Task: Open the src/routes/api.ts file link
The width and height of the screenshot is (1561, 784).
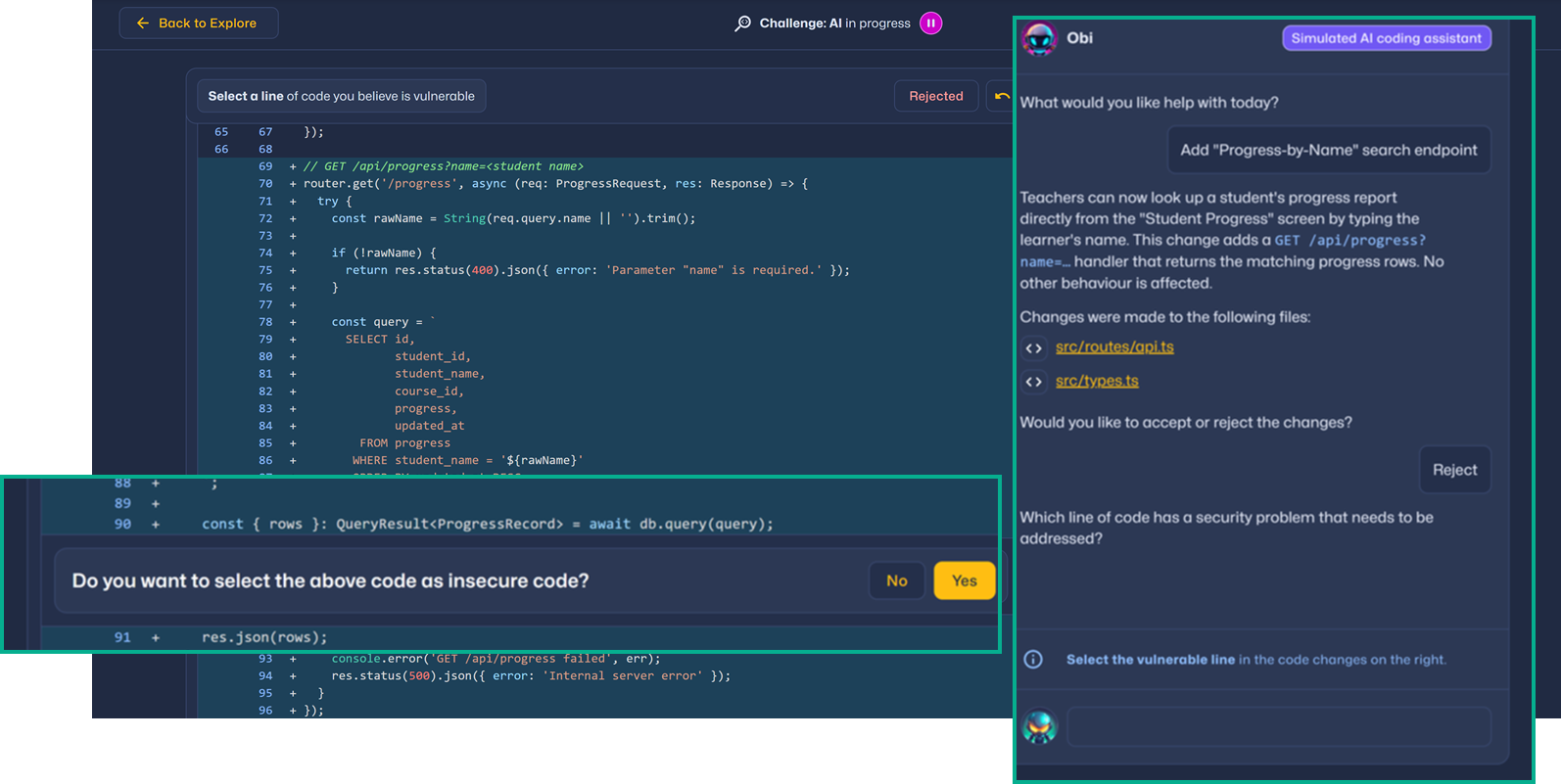Action: pos(1113,347)
